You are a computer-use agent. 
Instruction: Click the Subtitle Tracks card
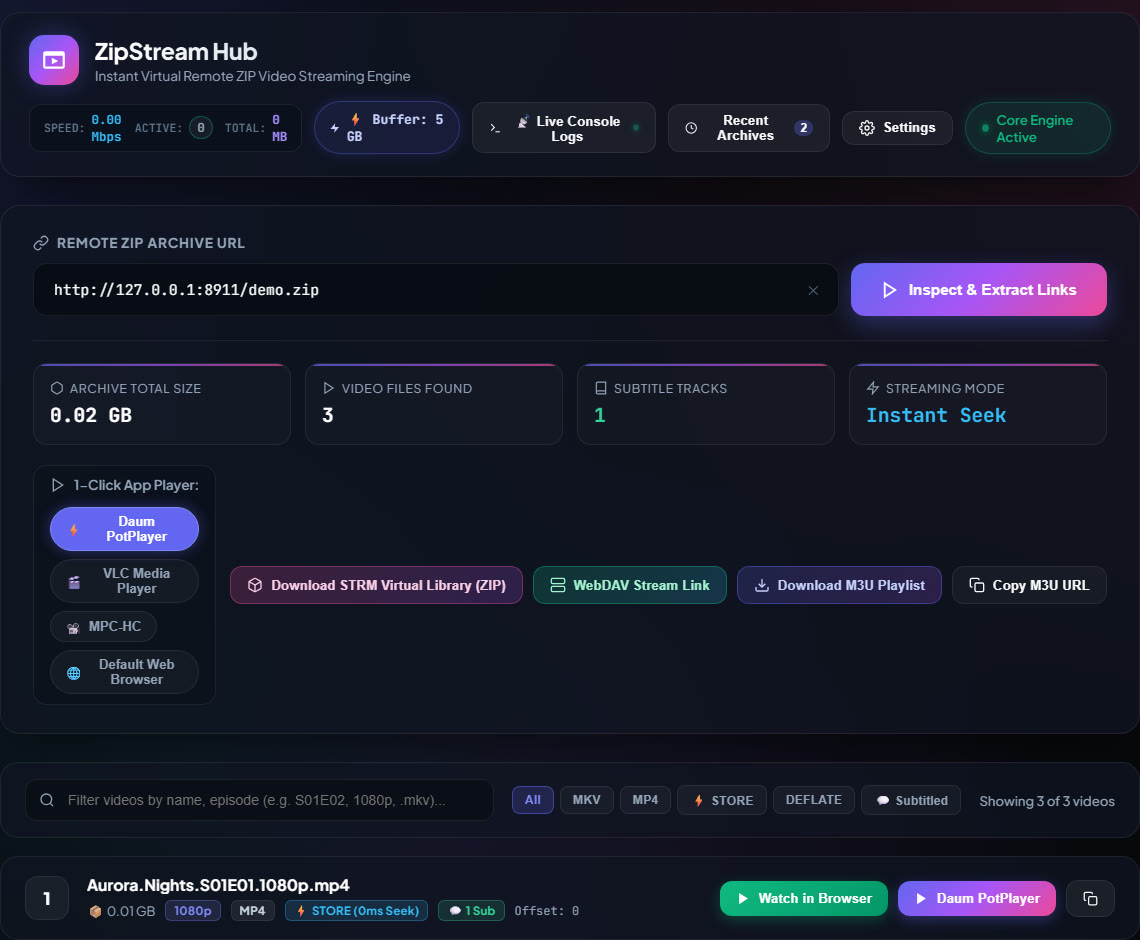(705, 404)
